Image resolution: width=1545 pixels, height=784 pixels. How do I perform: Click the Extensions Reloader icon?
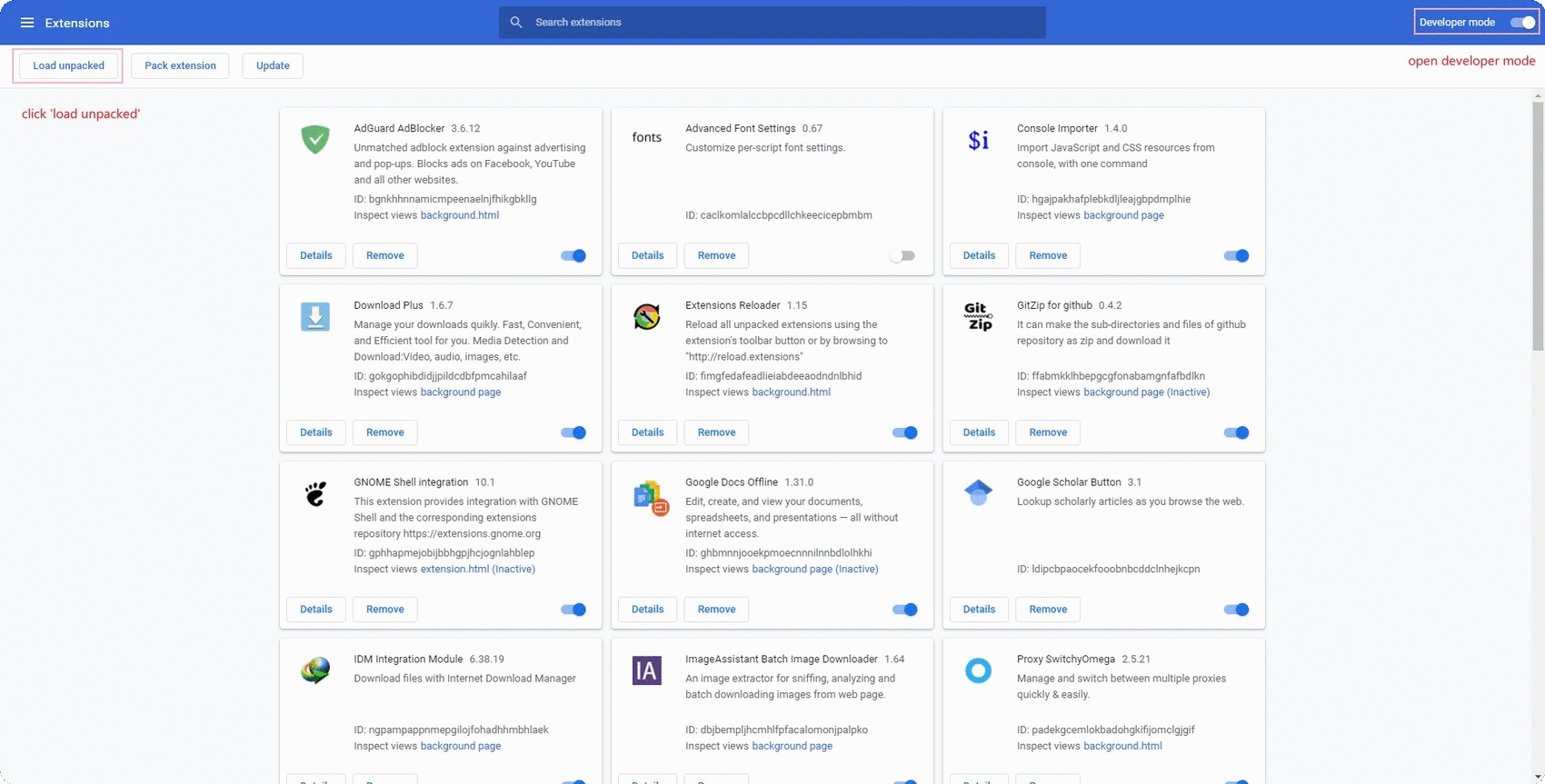click(647, 316)
